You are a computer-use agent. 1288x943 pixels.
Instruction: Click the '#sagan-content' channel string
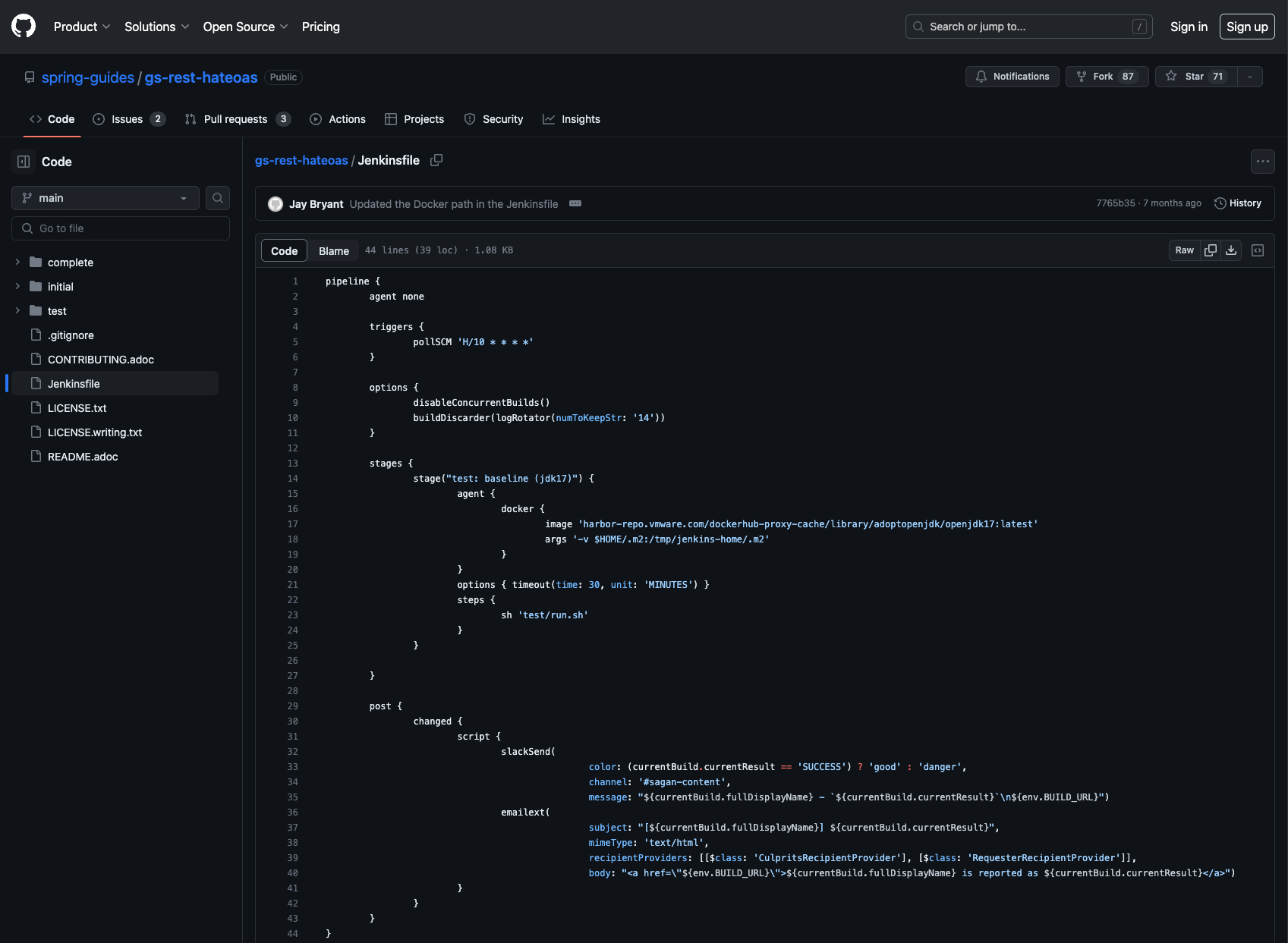point(682,782)
